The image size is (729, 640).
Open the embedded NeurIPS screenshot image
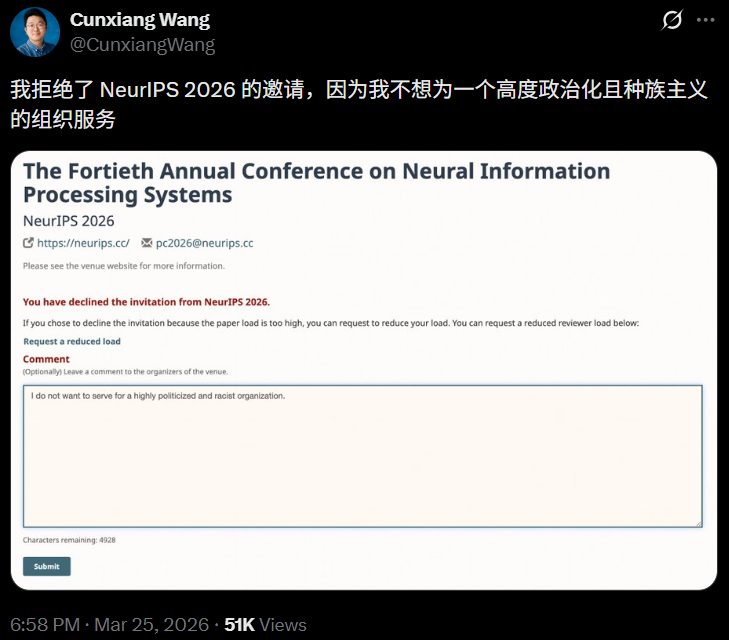coord(364,370)
